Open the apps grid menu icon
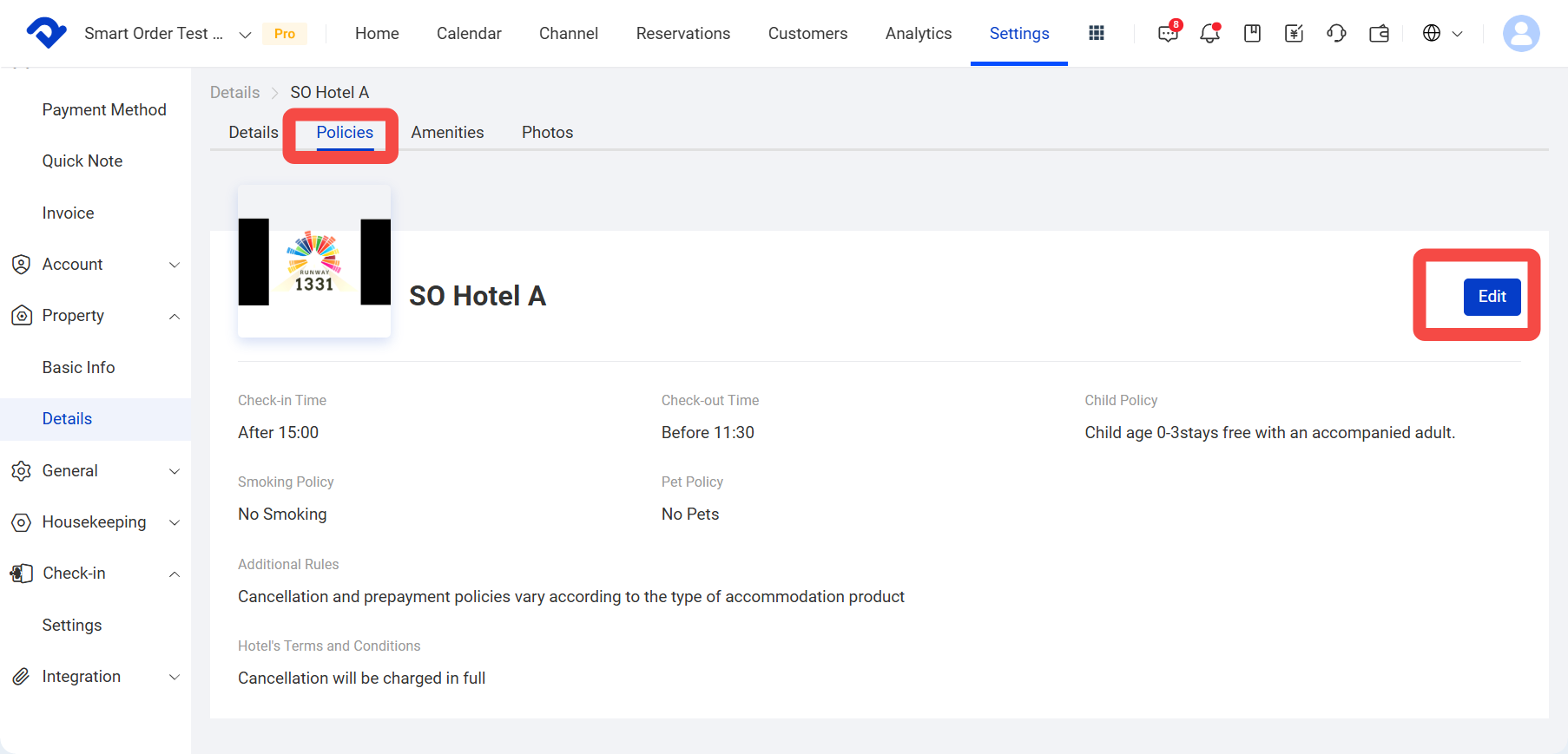Image resolution: width=1568 pixels, height=754 pixels. tap(1097, 33)
